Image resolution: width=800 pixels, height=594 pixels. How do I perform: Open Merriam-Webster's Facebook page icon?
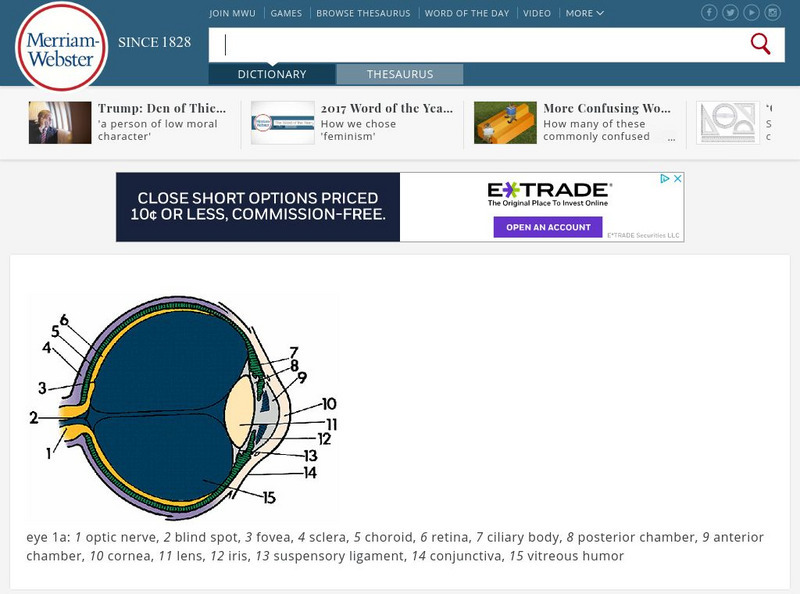coord(709,12)
